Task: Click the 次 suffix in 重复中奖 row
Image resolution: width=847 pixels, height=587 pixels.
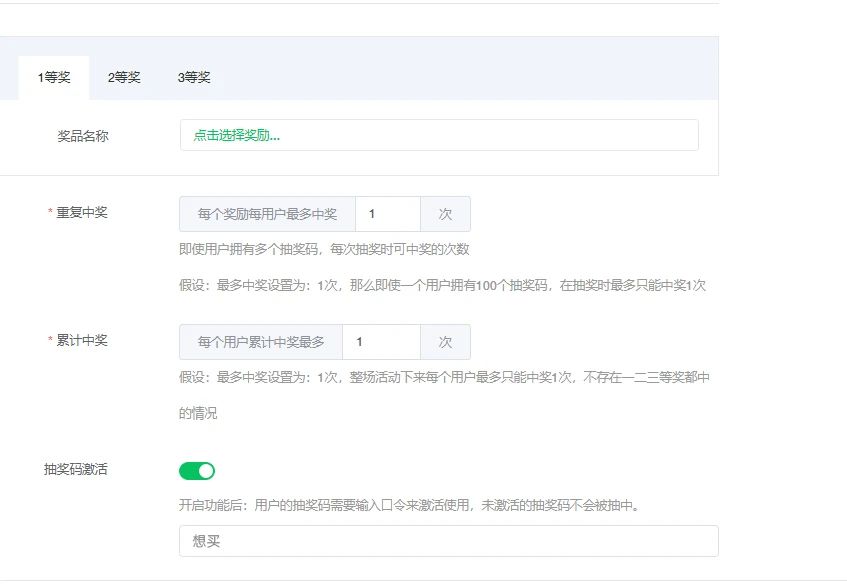Action: pyautogui.click(x=445, y=214)
